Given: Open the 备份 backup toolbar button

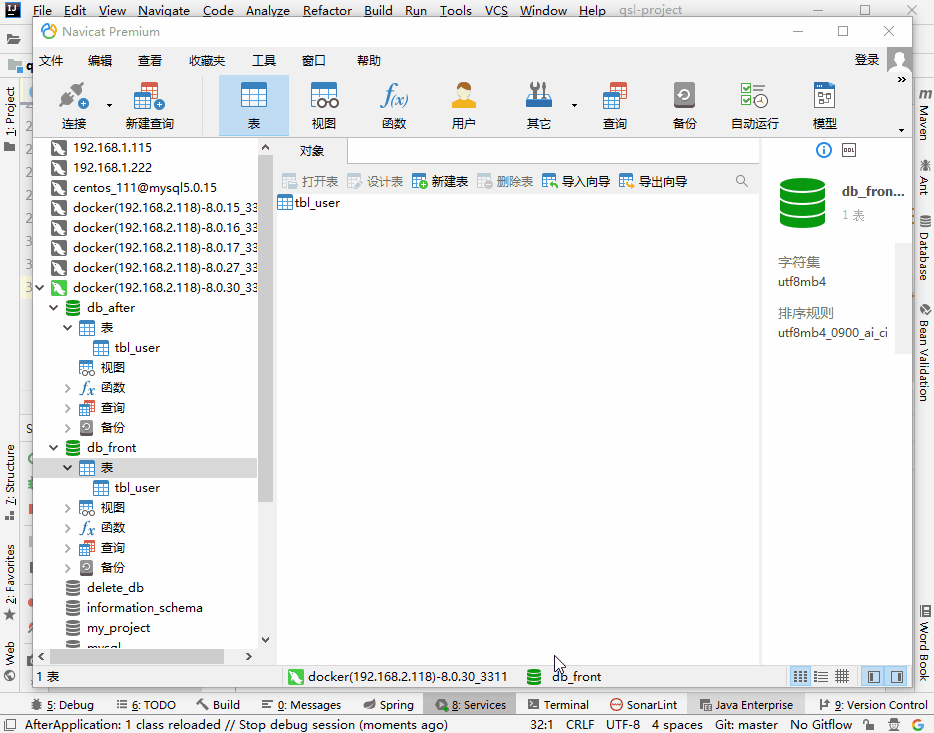Looking at the screenshot, I should coord(684,106).
